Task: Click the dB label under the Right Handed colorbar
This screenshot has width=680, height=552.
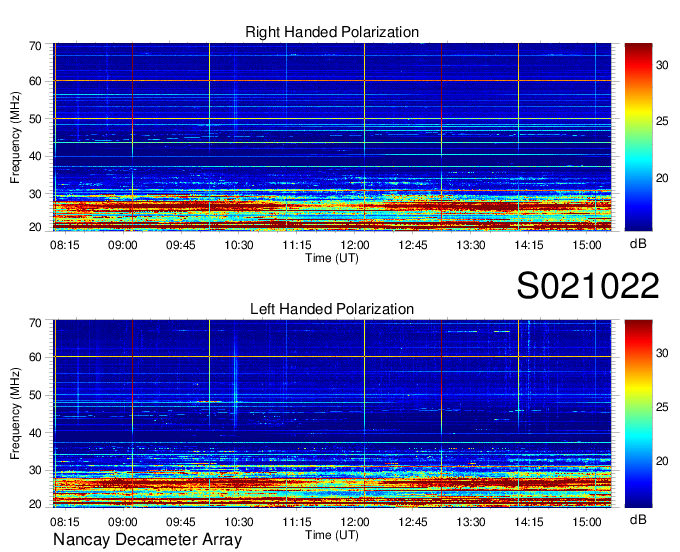Action: coord(638,244)
